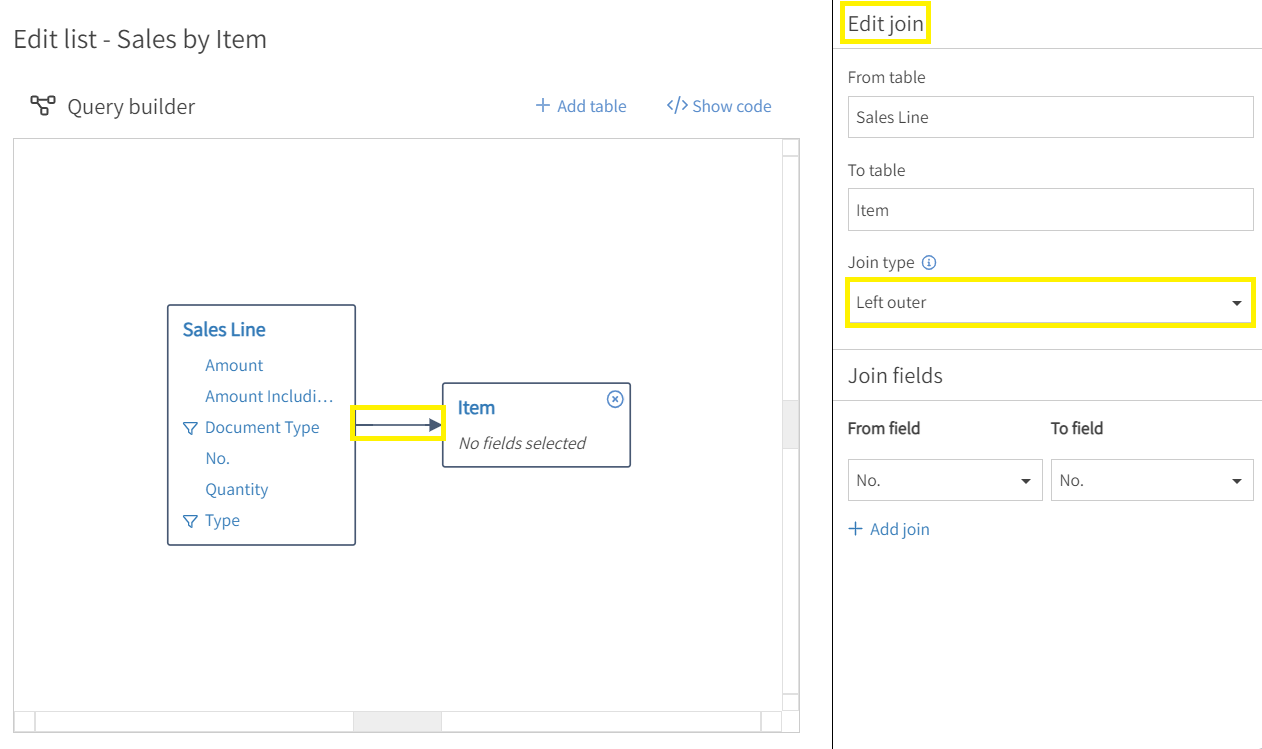The image size is (1262, 749).
Task: Click the Amount Includi… field in Sales Line
Action: tap(269, 397)
